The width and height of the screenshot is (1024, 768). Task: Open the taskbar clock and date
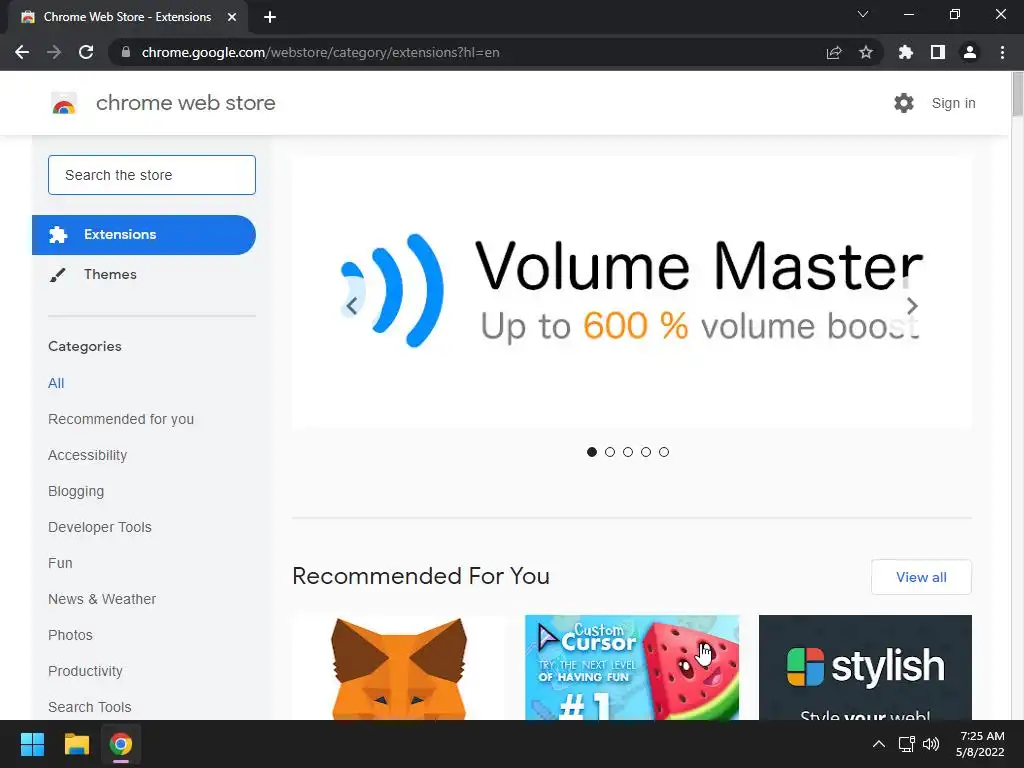[981, 744]
